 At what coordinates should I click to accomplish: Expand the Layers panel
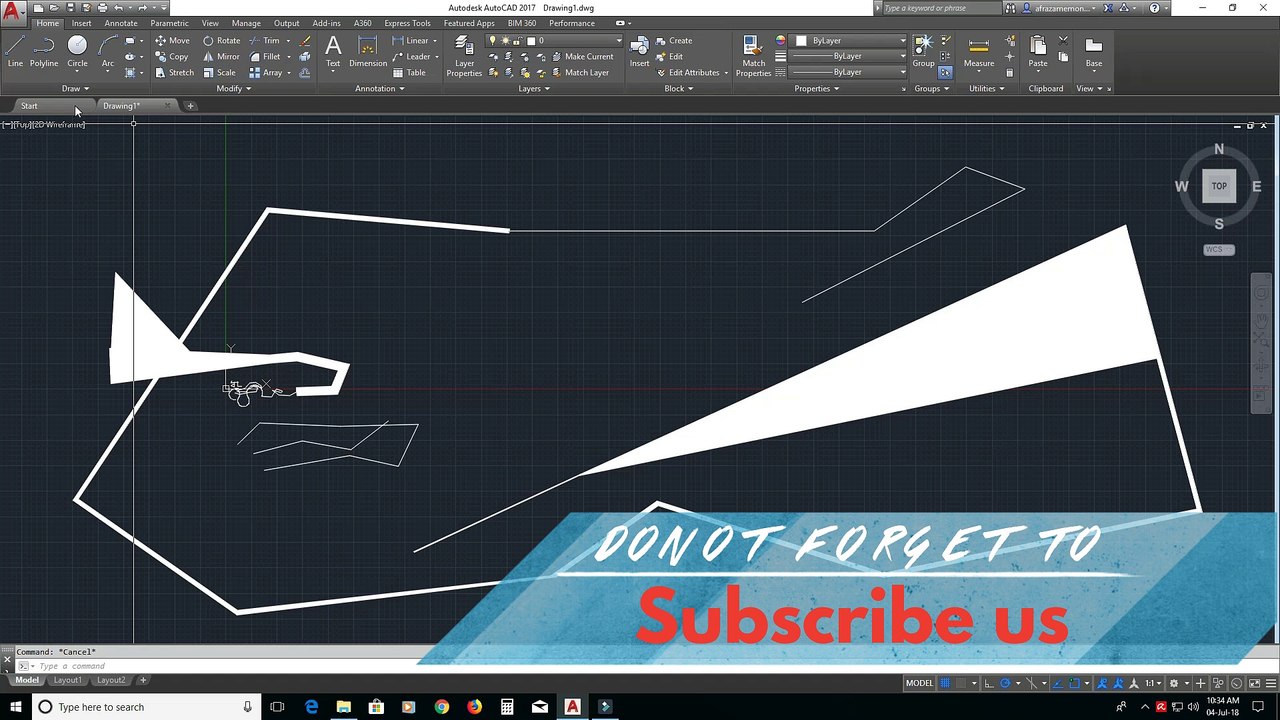pyautogui.click(x=534, y=89)
